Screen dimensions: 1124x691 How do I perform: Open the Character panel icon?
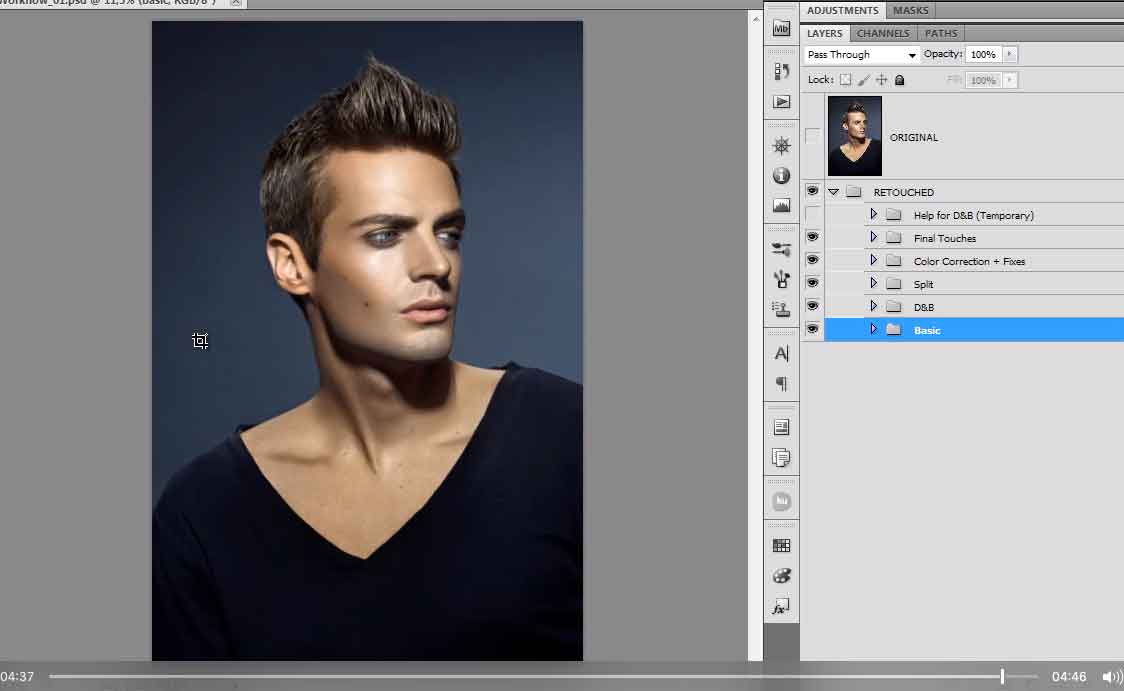pyautogui.click(x=781, y=353)
